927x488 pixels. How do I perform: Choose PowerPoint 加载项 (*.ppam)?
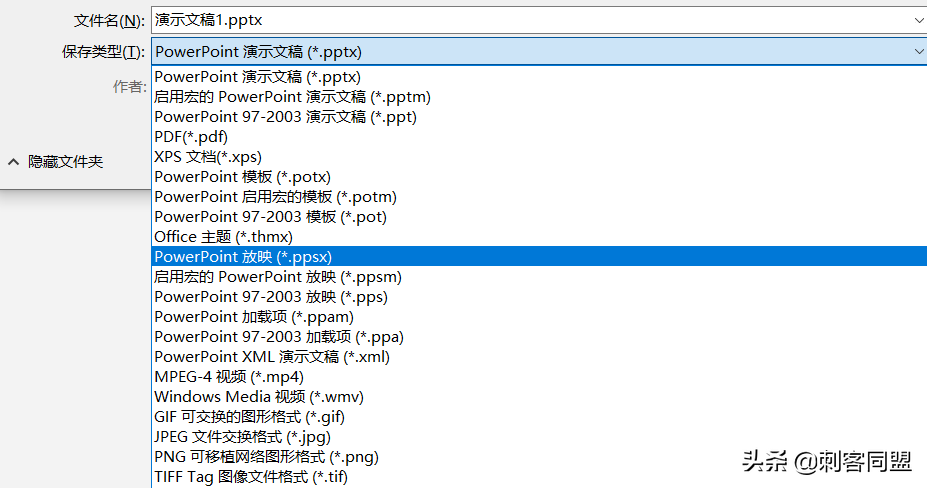point(539,317)
